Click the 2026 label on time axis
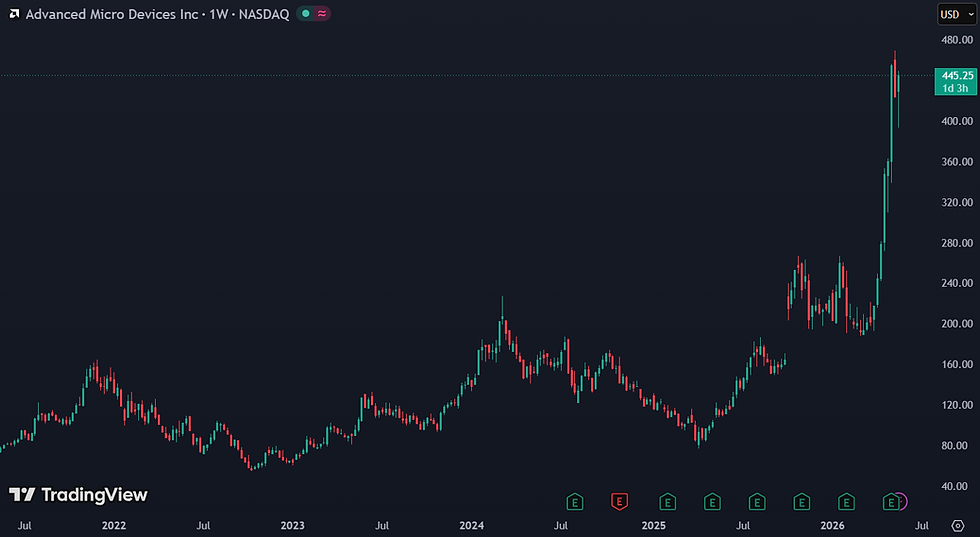The image size is (980, 537). tap(832, 526)
